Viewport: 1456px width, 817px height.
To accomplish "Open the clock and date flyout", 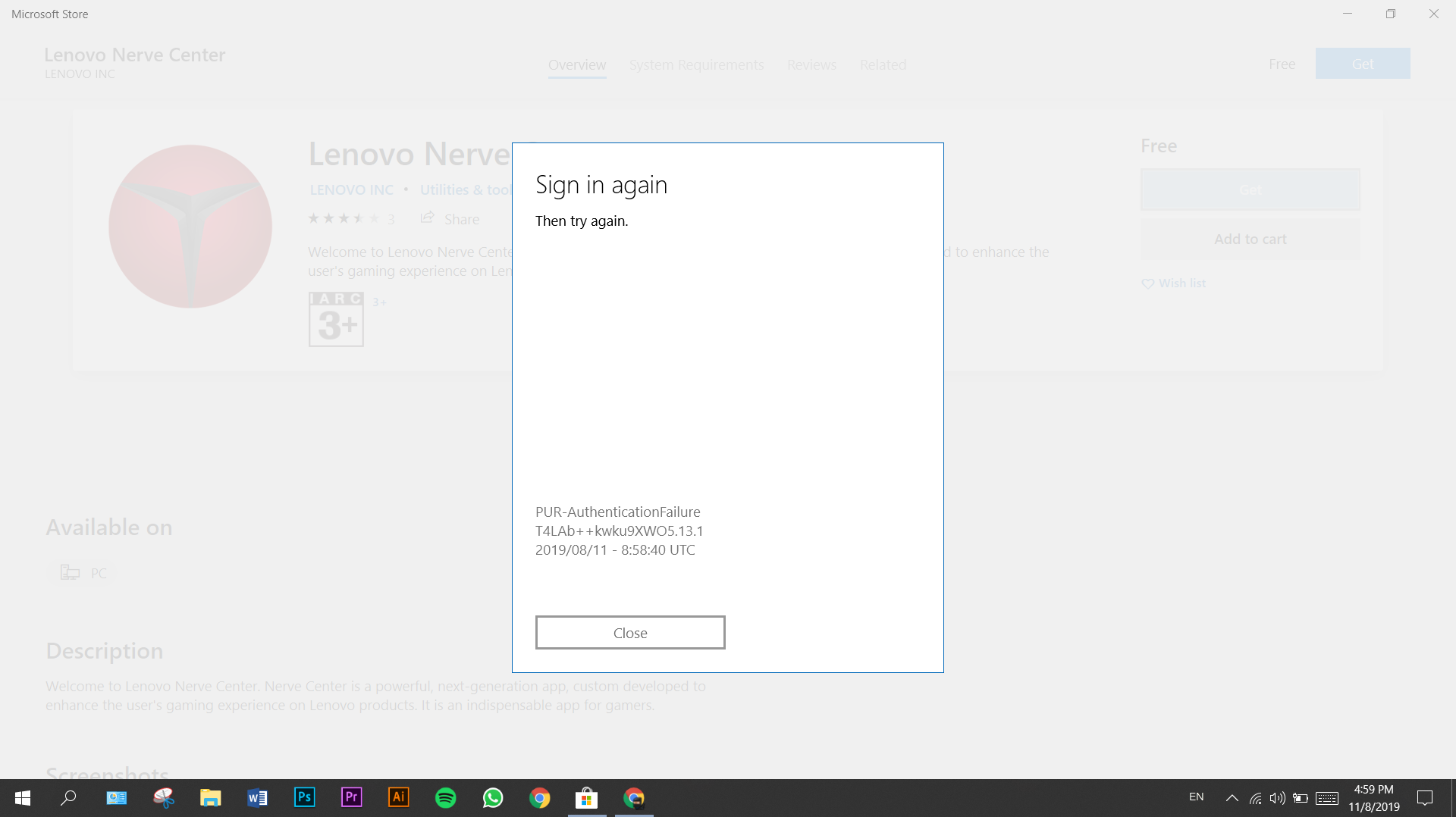I will [x=1374, y=798].
